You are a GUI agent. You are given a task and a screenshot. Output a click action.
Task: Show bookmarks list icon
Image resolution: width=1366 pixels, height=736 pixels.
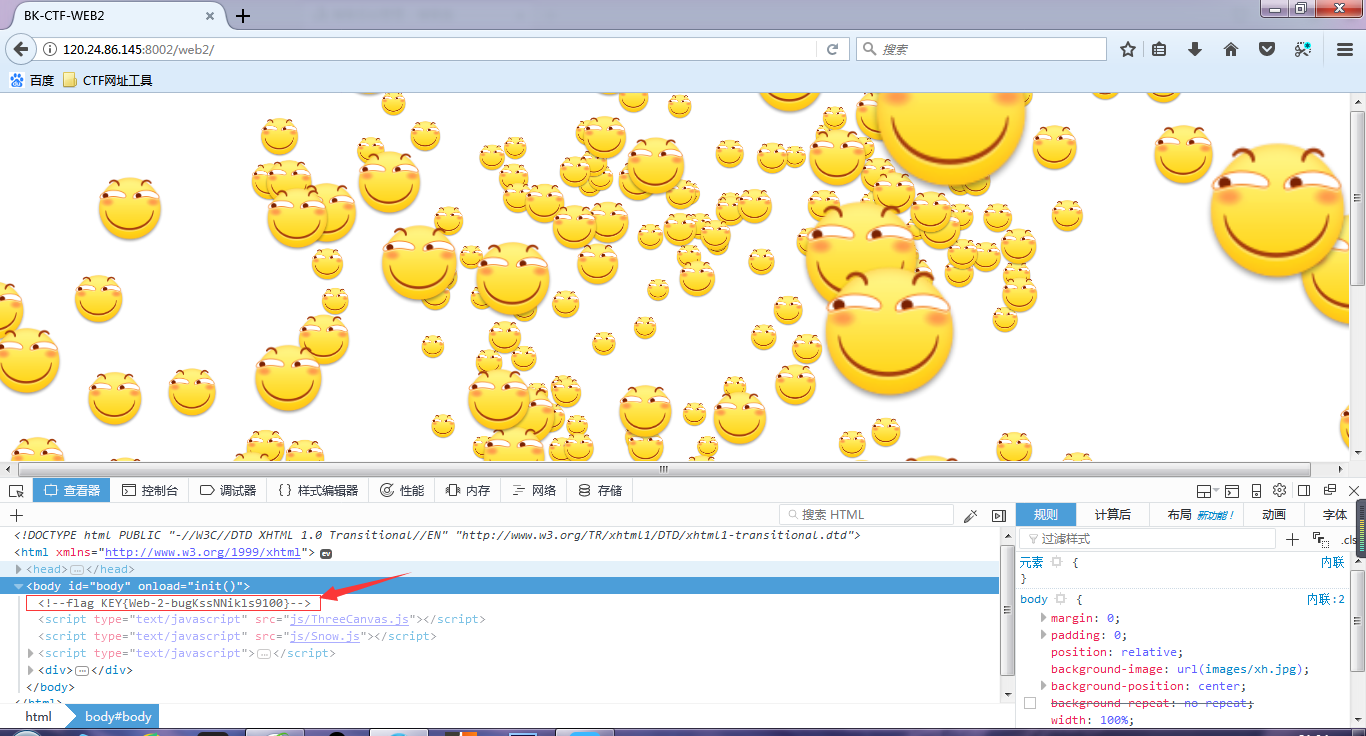pos(1159,49)
